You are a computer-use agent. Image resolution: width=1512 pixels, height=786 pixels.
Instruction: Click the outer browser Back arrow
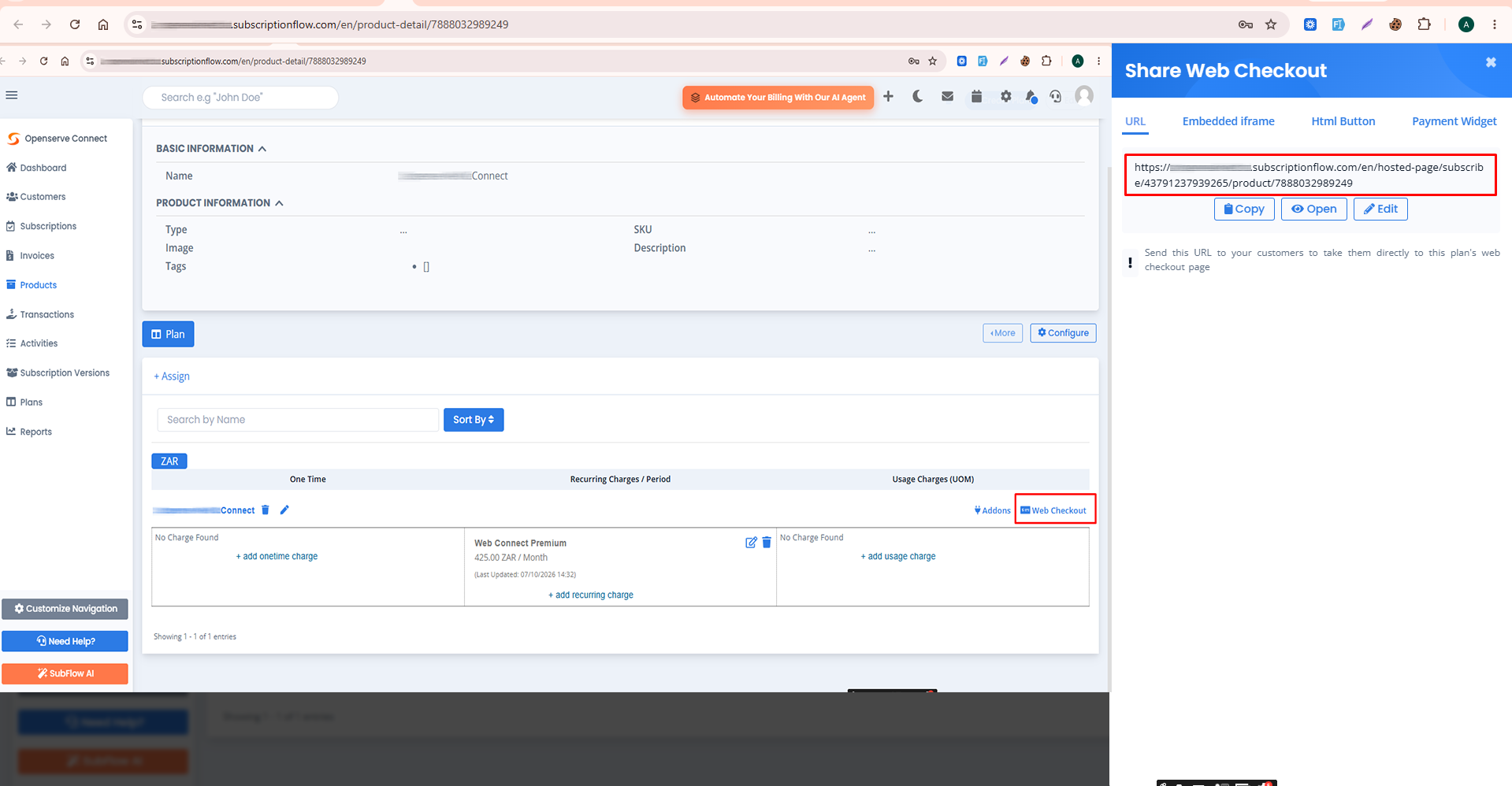coord(18,24)
